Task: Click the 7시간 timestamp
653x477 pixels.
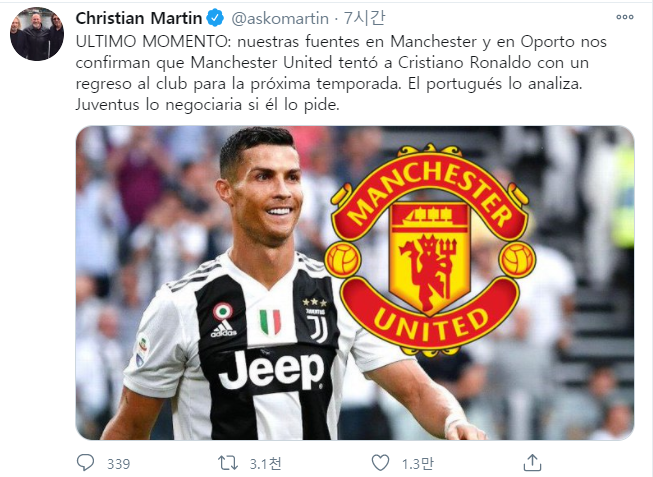Action: pos(364,18)
